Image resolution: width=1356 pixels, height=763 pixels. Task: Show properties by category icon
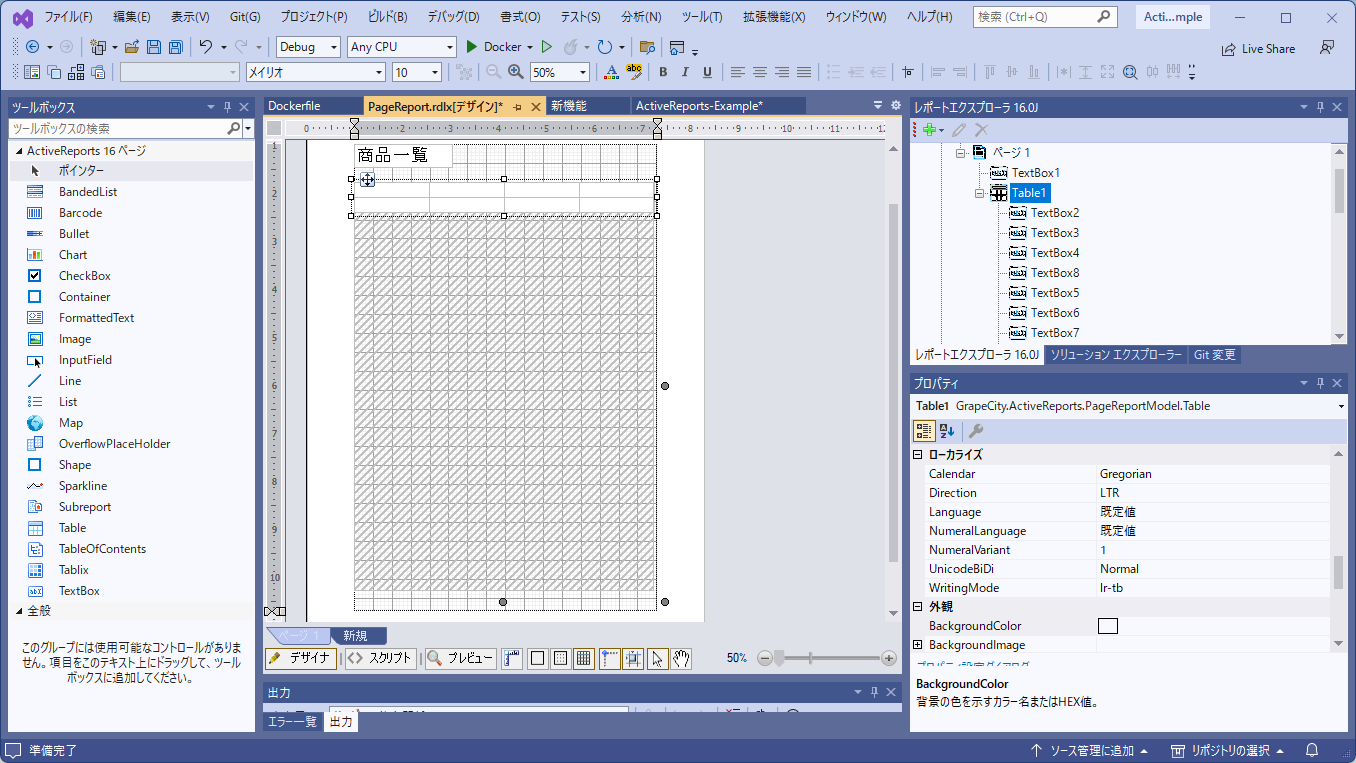924,431
